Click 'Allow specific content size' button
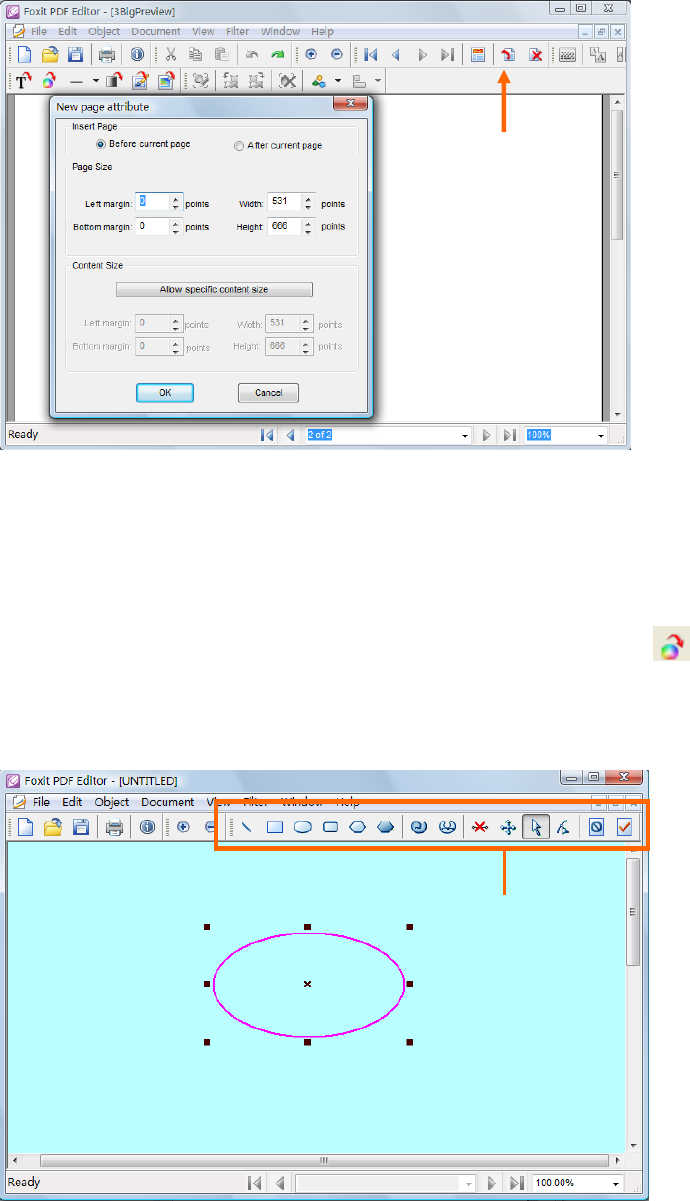 tap(214, 289)
